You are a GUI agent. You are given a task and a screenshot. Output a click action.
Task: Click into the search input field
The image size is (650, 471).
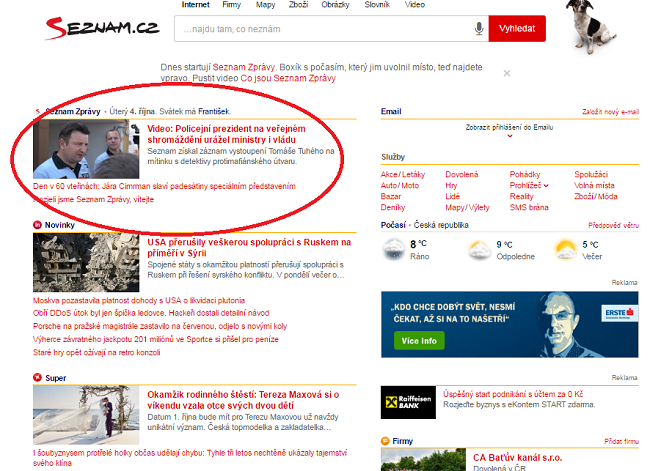pos(320,30)
